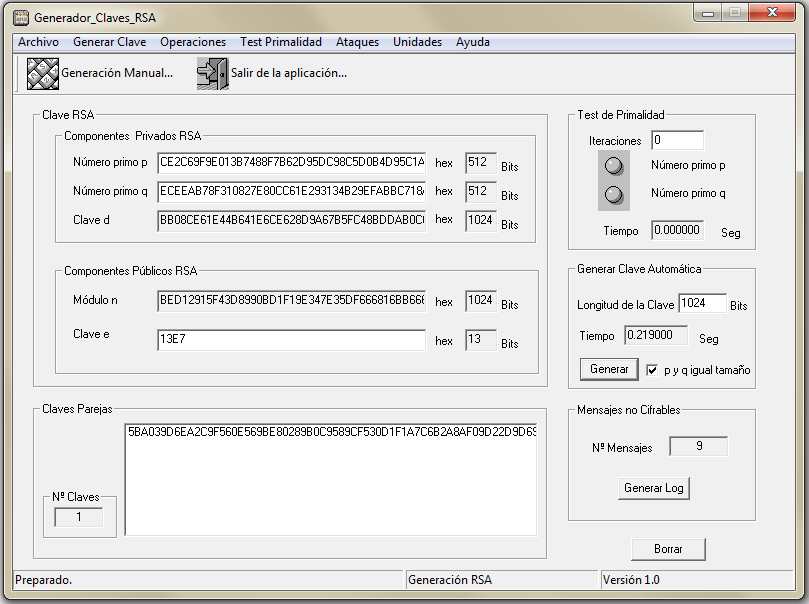Viewport: 809px width, 604px height.
Task: Click the Iteraciones input field
Action: pyautogui.click(x=677, y=140)
